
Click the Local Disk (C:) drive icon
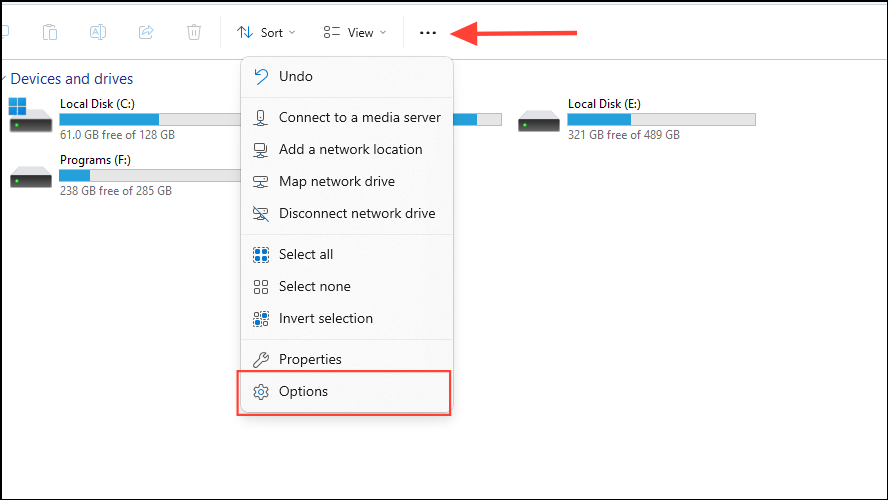pos(30,115)
